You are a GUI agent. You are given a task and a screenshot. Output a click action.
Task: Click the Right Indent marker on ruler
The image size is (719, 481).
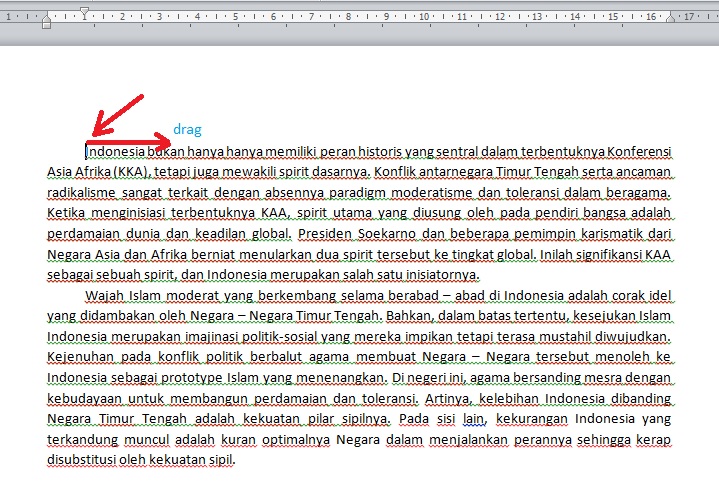[671, 18]
